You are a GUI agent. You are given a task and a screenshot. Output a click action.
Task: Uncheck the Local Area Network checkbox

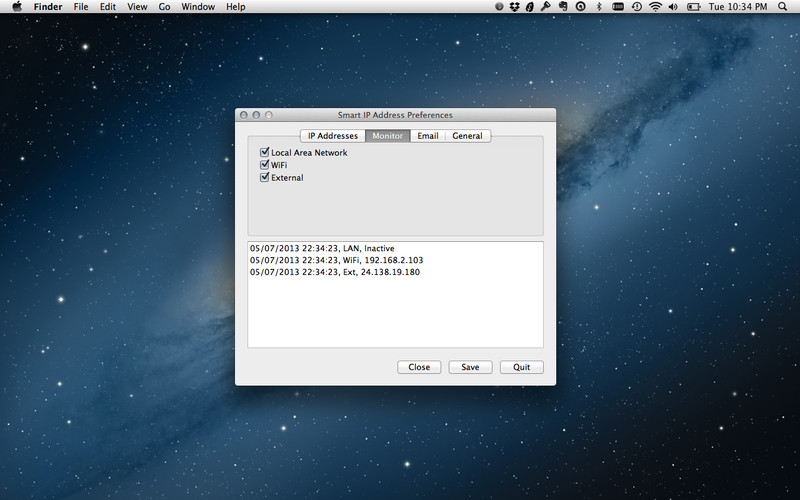265,153
